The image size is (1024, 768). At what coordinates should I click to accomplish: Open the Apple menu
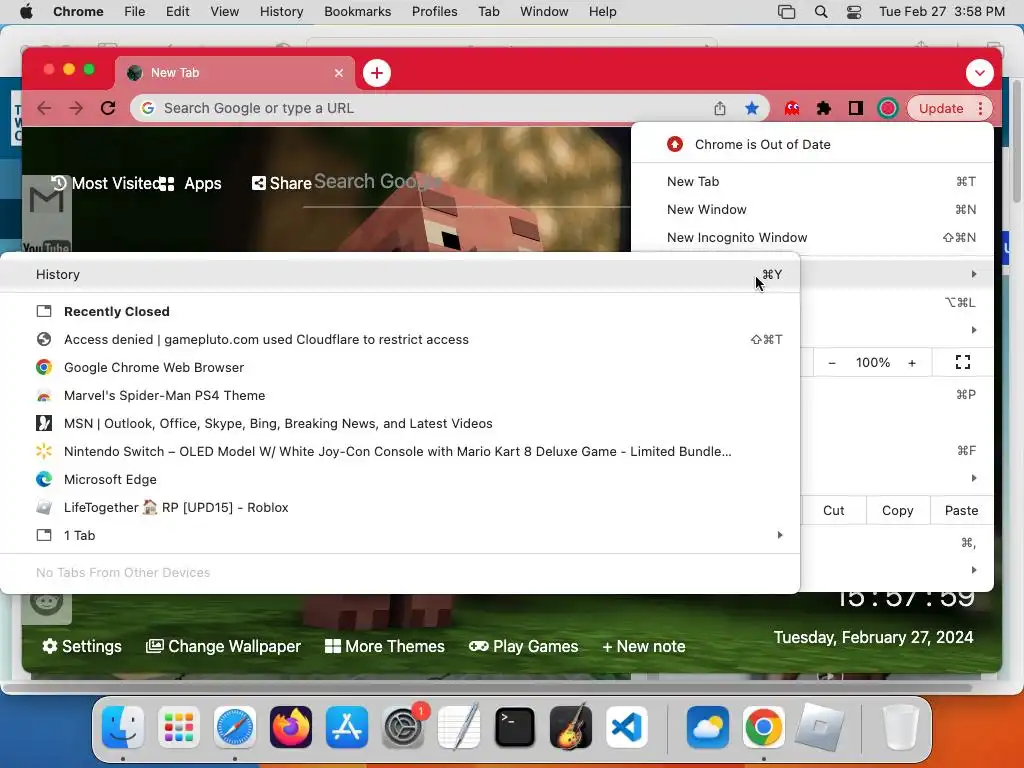[x=26, y=12]
